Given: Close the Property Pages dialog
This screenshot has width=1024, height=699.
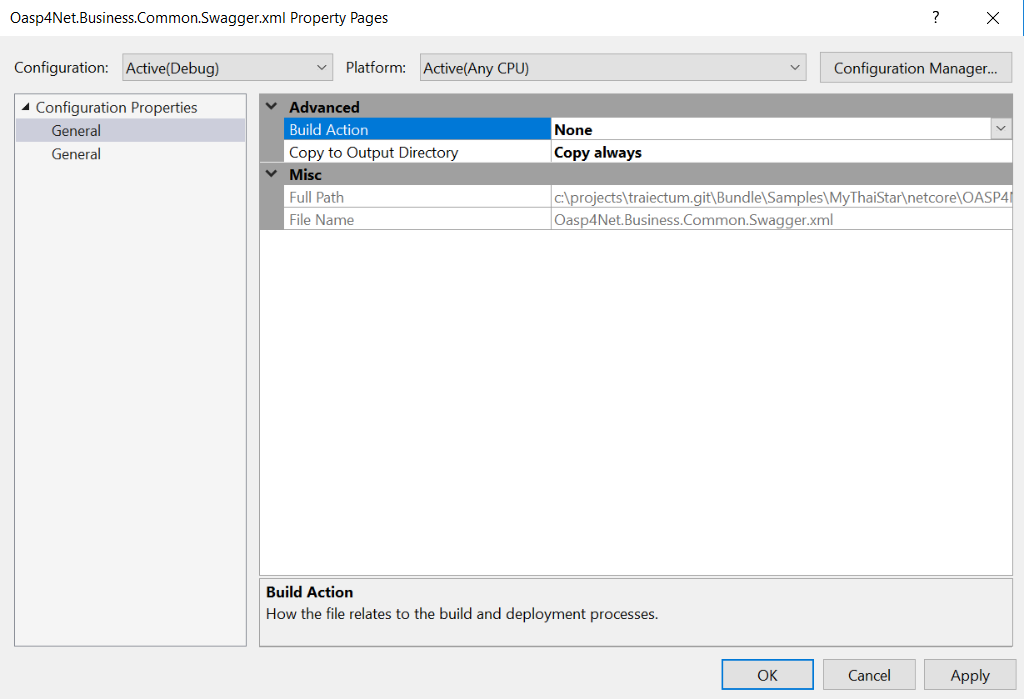Looking at the screenshot, I should [x=992, y=18].
